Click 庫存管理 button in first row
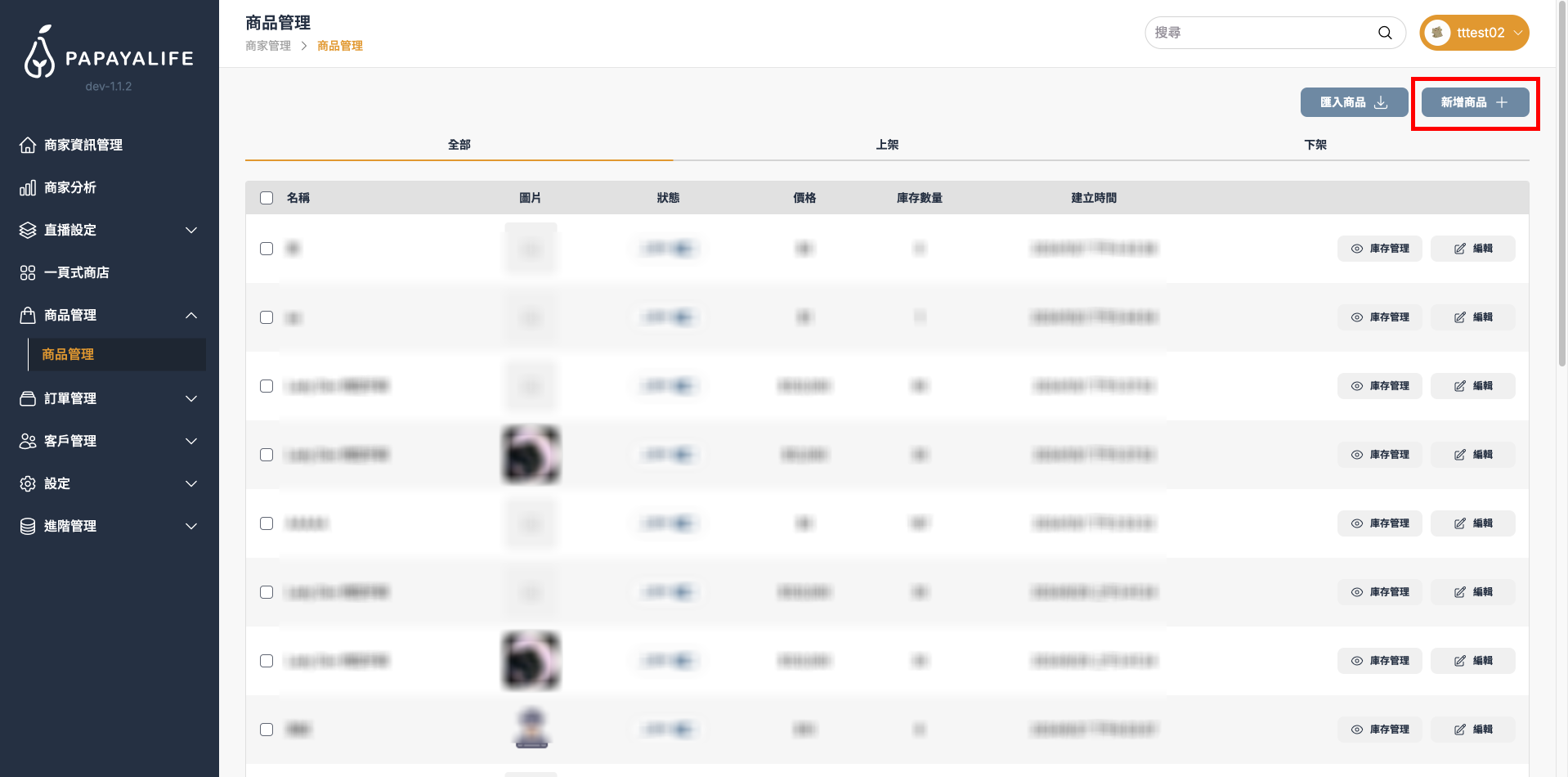The width and height of the screenshot is (1568, 777). click(1379, 249)
